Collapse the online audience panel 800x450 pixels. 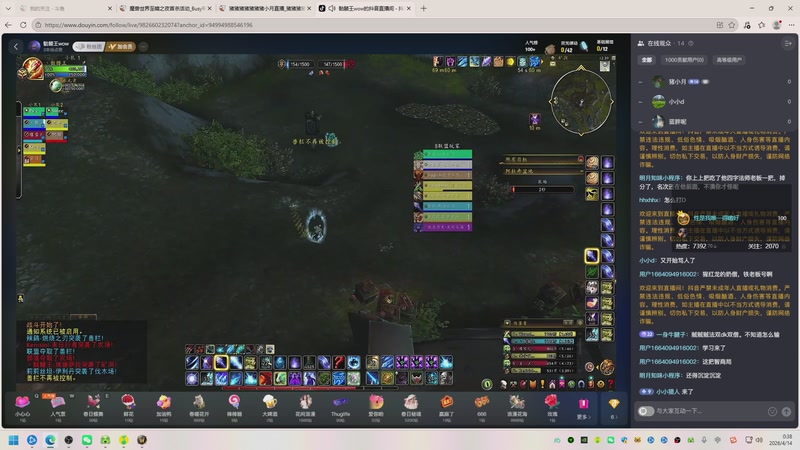tap(788, 43)
